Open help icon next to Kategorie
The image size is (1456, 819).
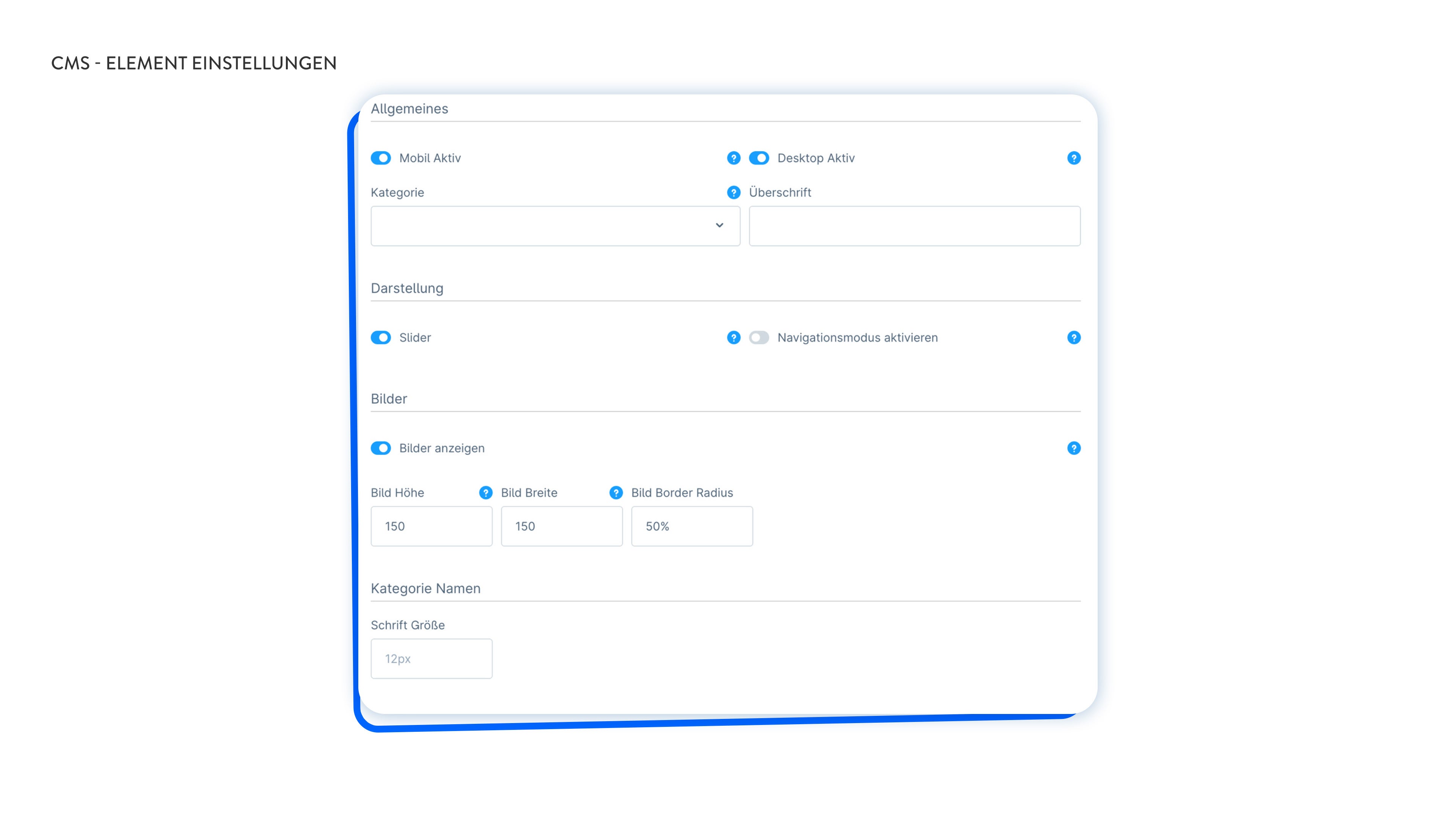click(733, 193)
